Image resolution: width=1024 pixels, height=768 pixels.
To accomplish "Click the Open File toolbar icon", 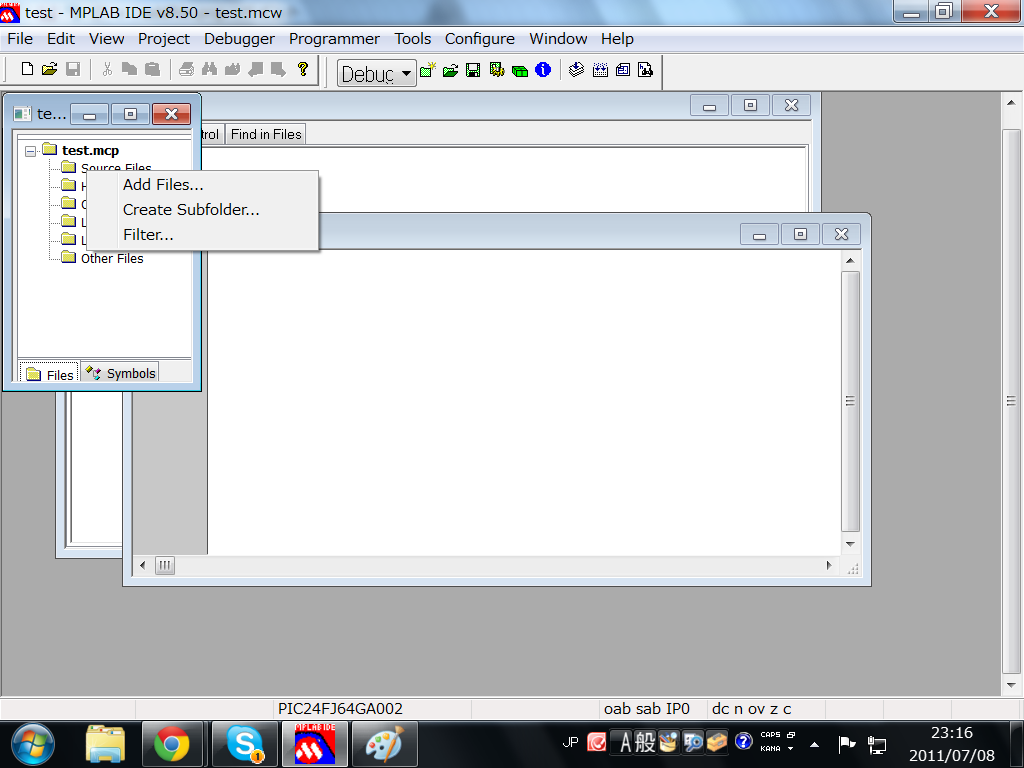I will click(x=50, y=69).
